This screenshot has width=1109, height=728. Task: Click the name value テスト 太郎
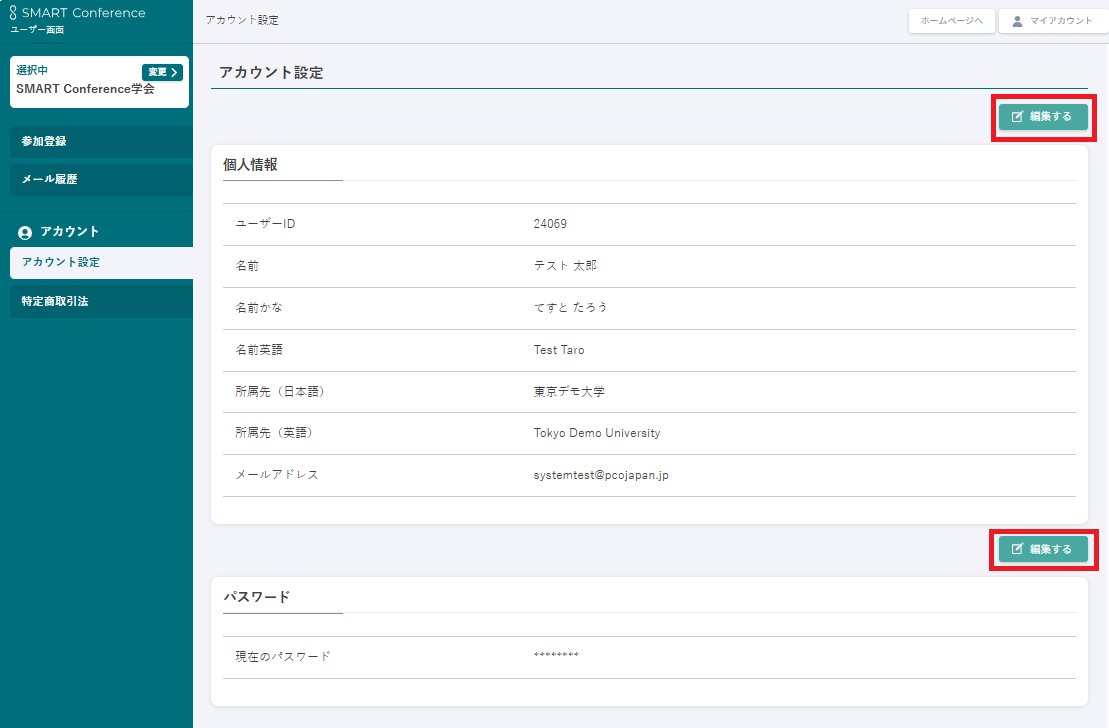click(x=565, y=266)
